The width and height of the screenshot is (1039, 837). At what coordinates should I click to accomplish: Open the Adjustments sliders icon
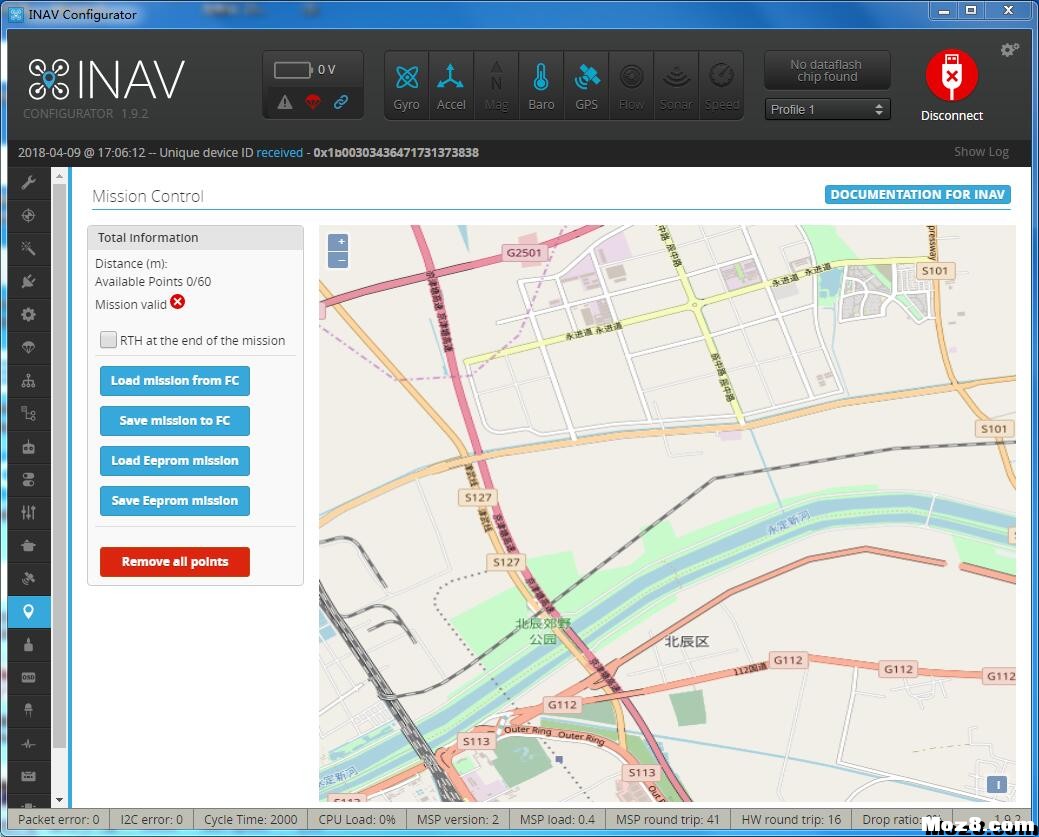(28, 512)
